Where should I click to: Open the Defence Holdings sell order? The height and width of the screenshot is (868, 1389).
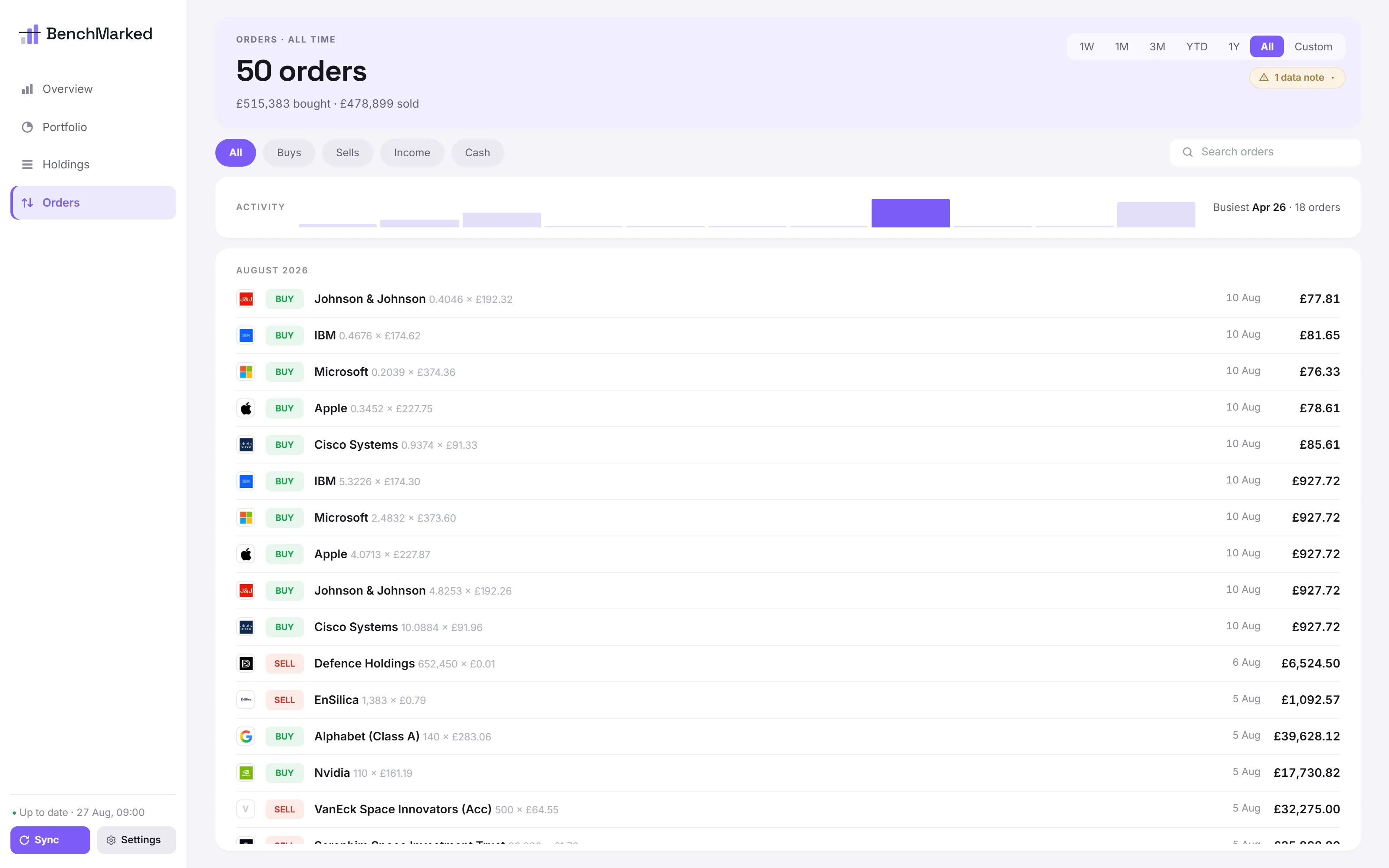point(788,664)
